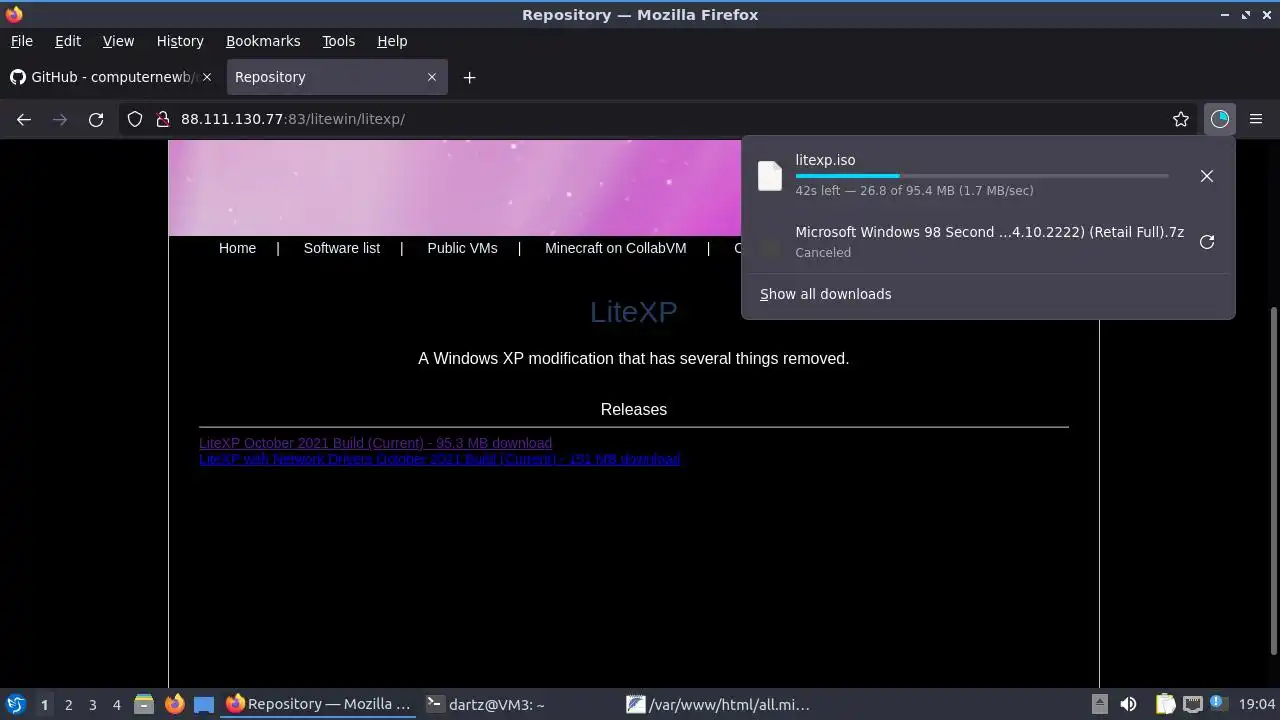1280x720 pixels.
Task: Launch file manager from panel
Action: (144, 704)
